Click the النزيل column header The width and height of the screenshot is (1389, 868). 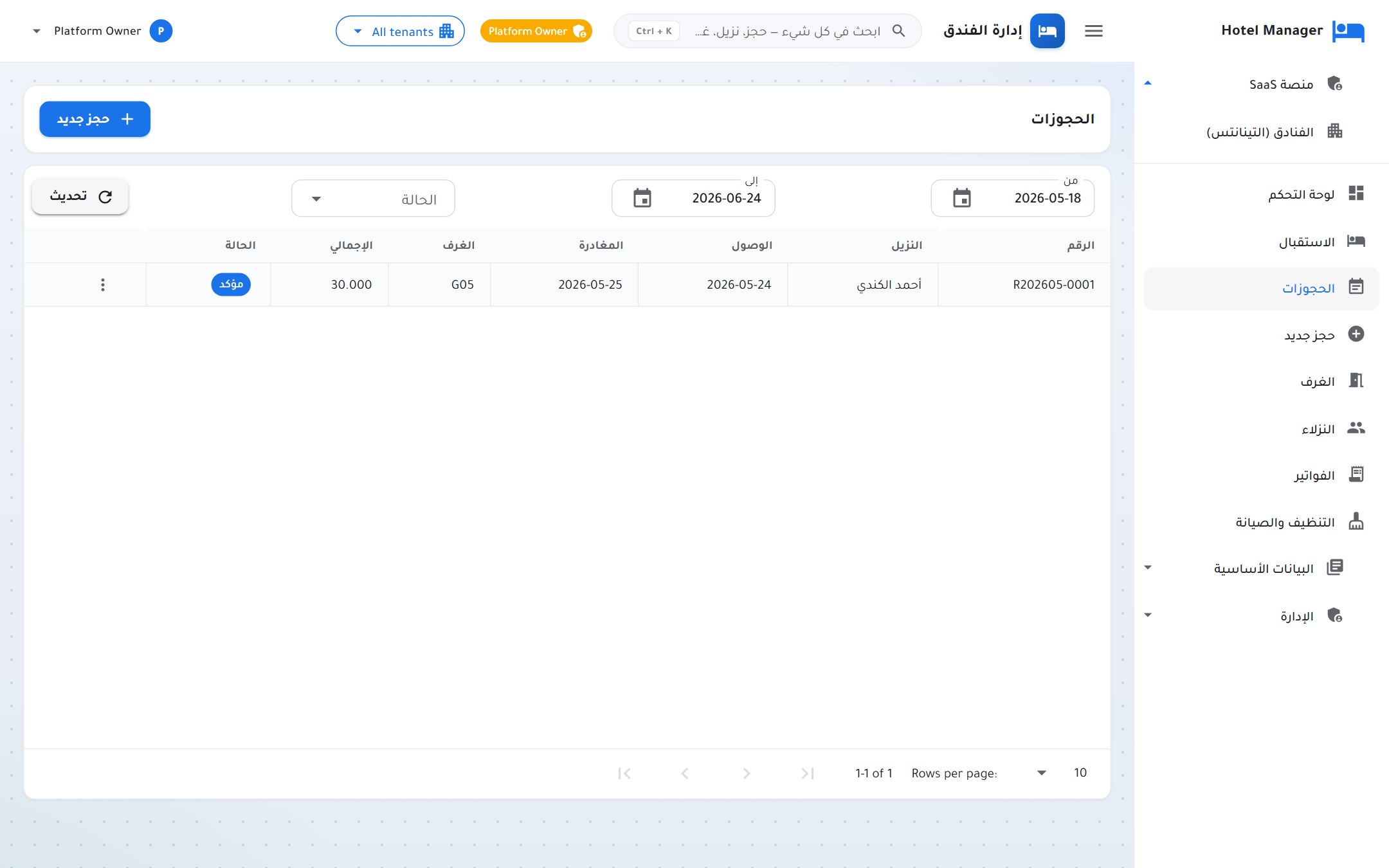(906, 245)
